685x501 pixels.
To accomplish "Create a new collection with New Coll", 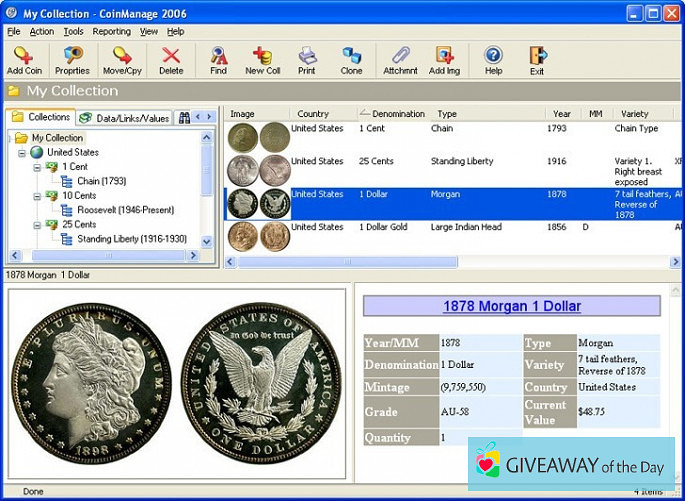I will 262,60.
